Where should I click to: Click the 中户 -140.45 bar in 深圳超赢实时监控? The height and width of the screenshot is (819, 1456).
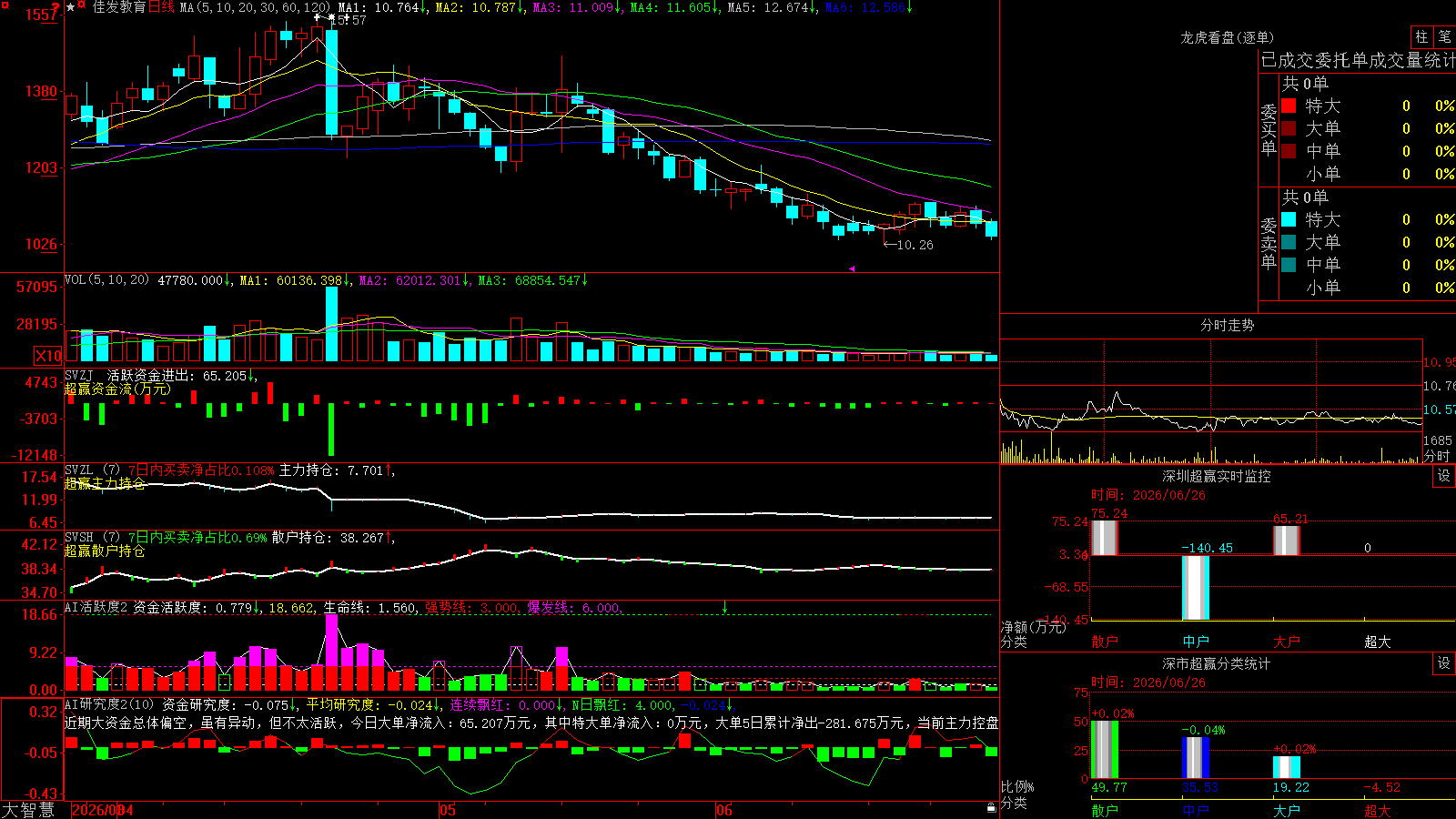1196,588
